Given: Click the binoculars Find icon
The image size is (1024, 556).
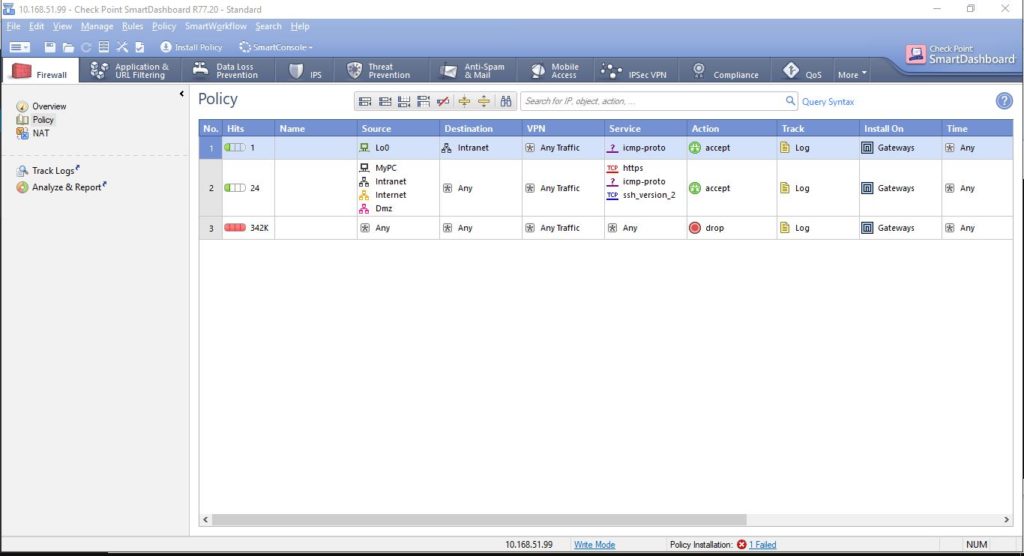Looking at the screenshot, I should 506,101.
